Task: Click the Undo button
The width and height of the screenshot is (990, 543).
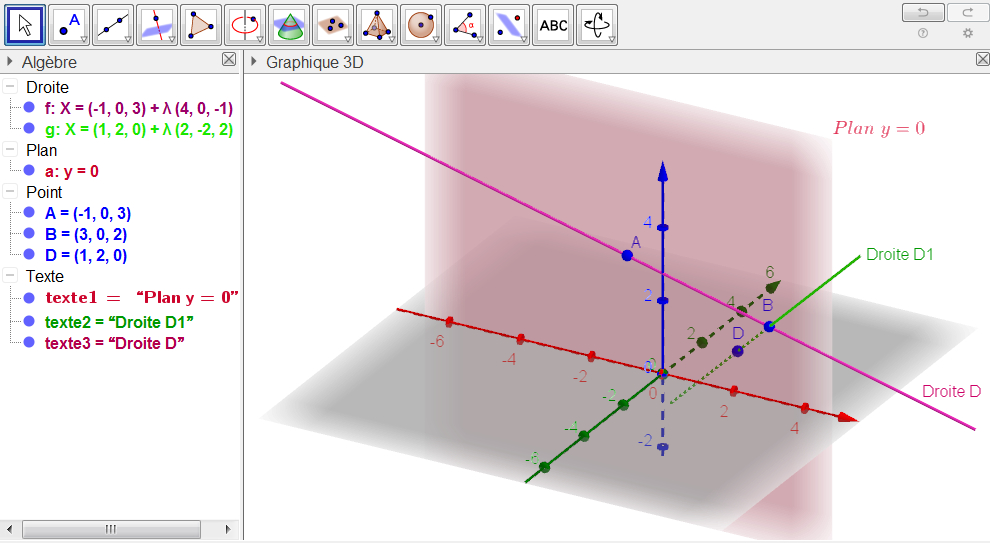Action: point(922,12)
